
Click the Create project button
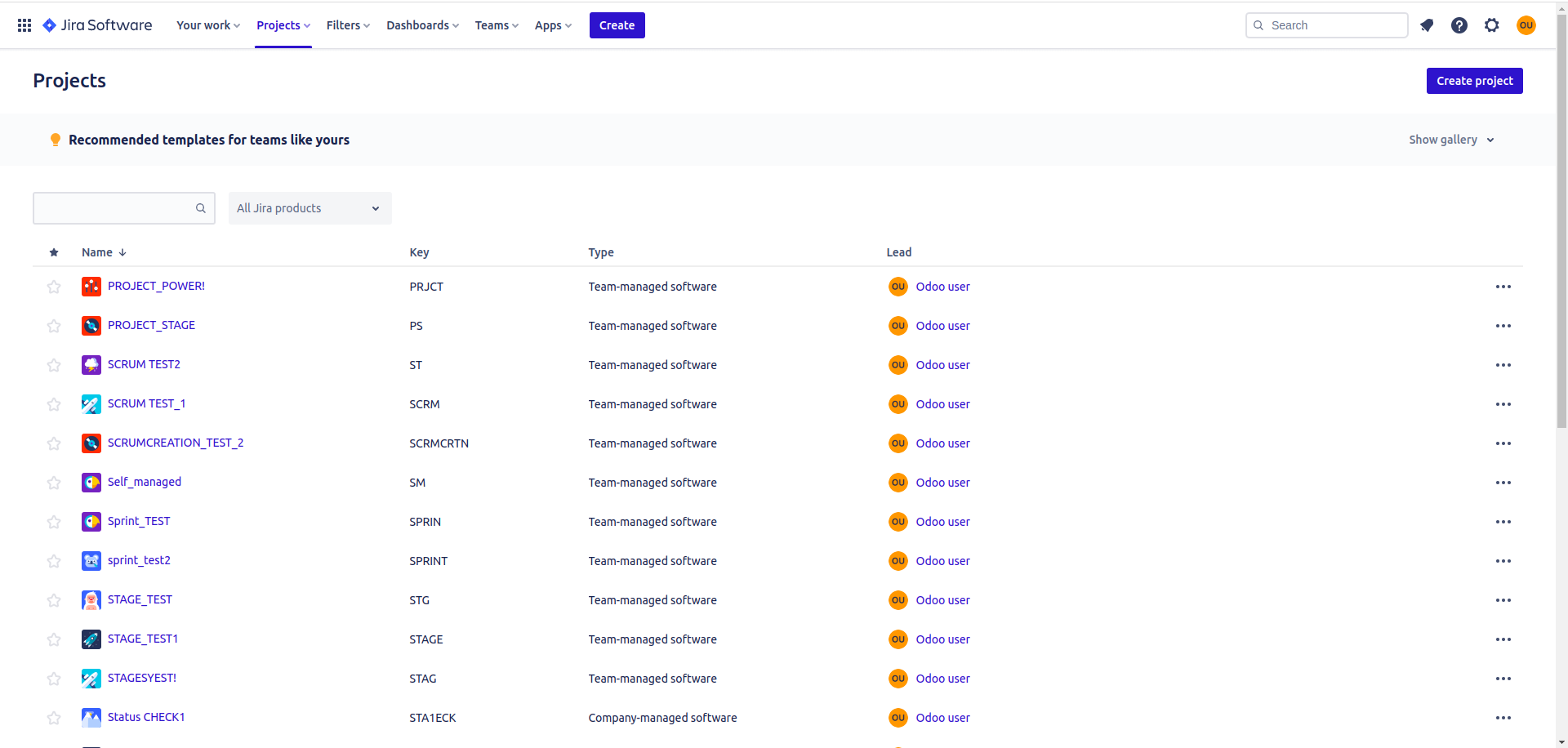coord(1474,81)
